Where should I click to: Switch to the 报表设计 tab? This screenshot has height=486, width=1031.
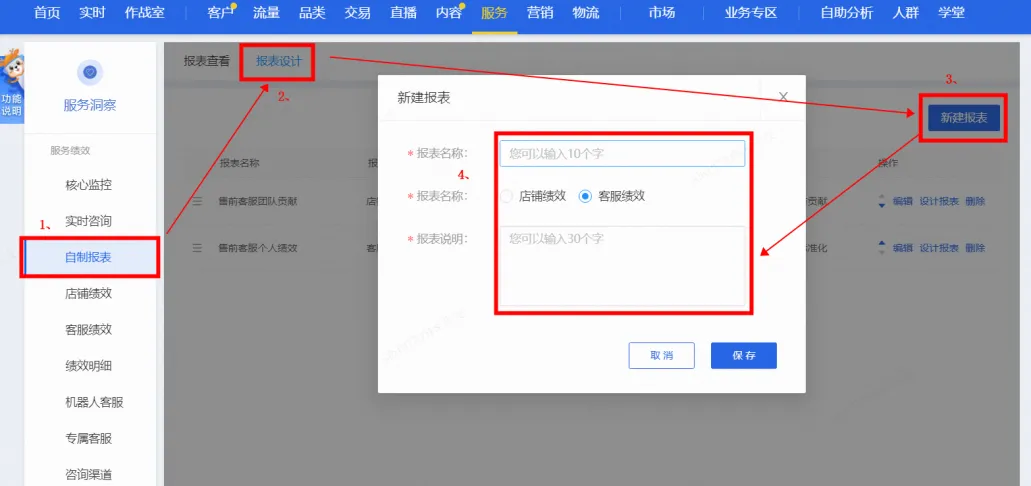279,62
